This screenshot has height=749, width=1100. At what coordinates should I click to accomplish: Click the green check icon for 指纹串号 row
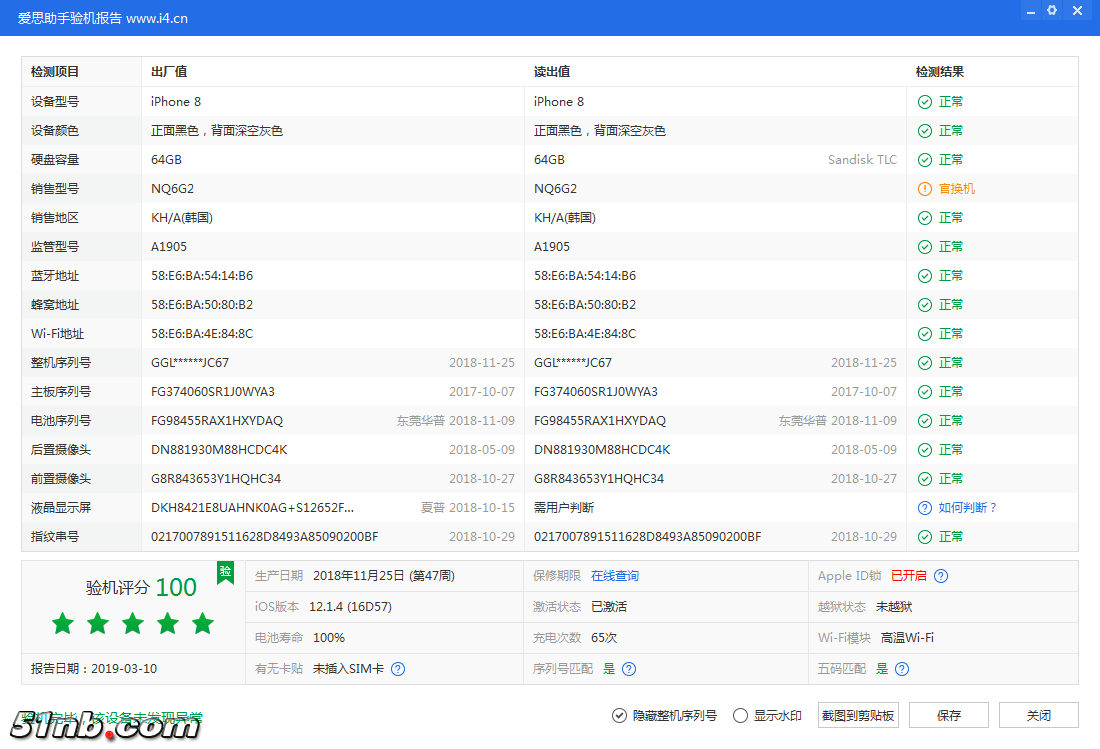[x=924, y=536]
